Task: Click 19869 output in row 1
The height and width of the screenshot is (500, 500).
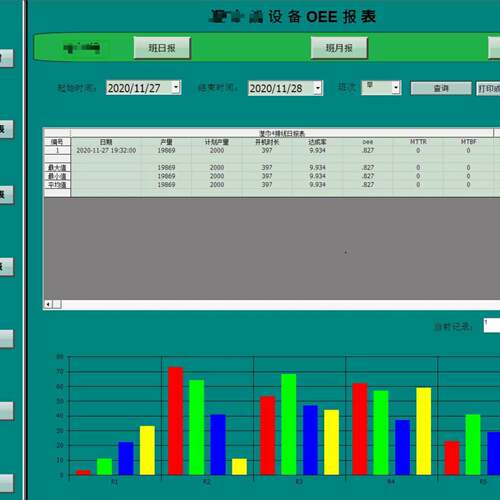Action: 166,151
